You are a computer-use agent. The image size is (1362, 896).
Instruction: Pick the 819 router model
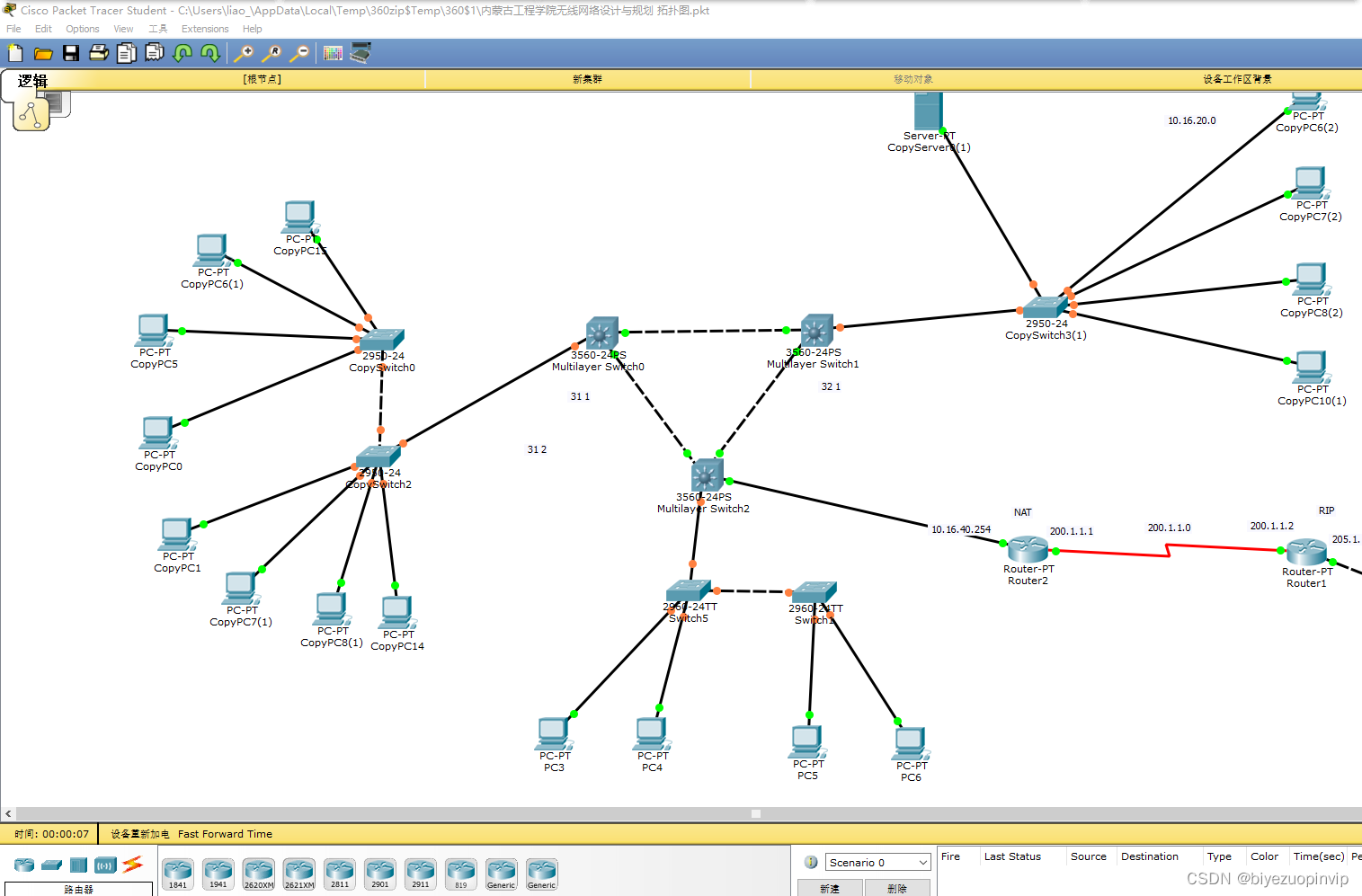pyautogui.click(x=461, y=874)
